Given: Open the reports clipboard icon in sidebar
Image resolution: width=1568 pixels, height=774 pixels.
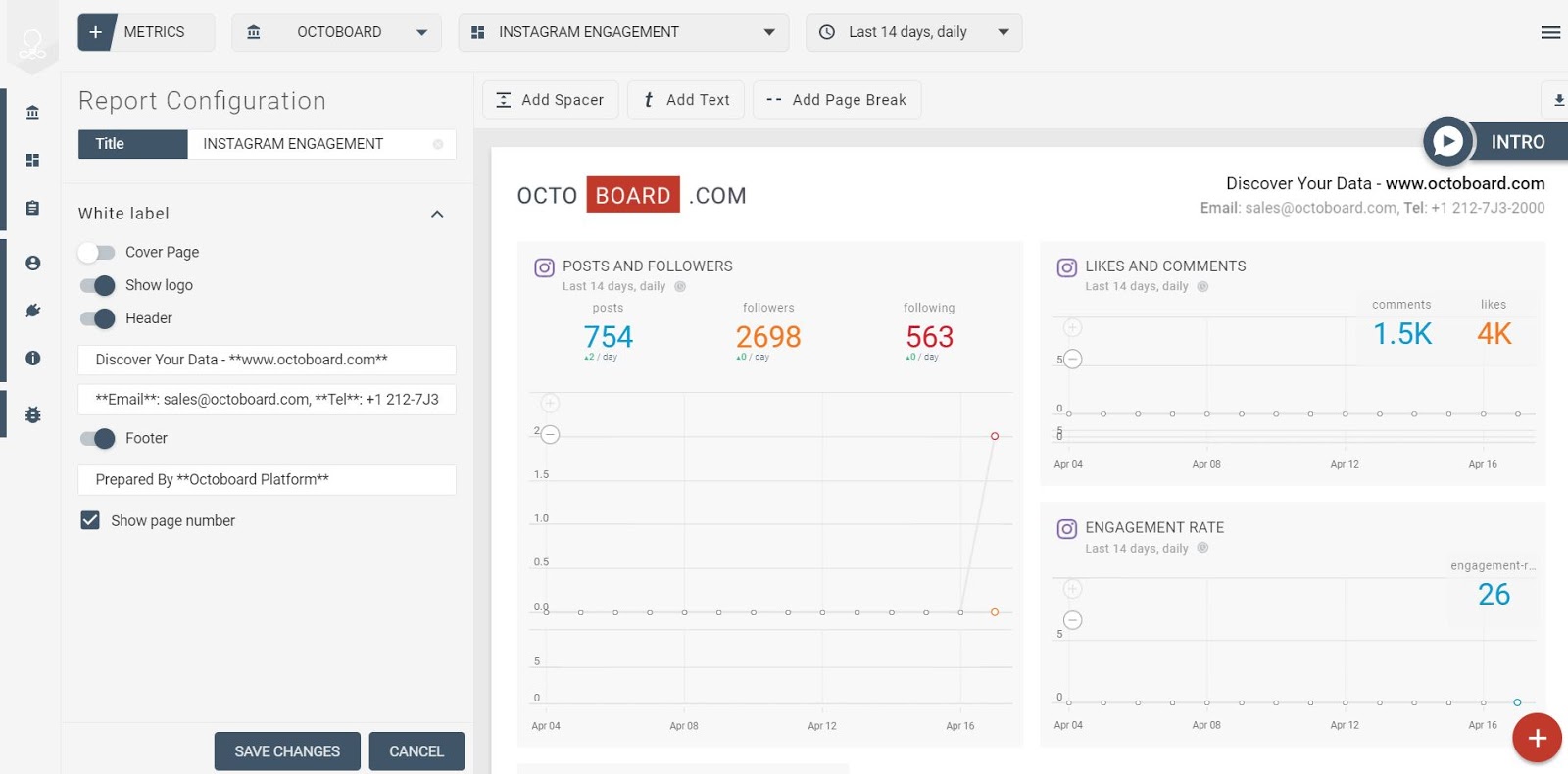Looking at the screenshot, I should coord(32,208).
